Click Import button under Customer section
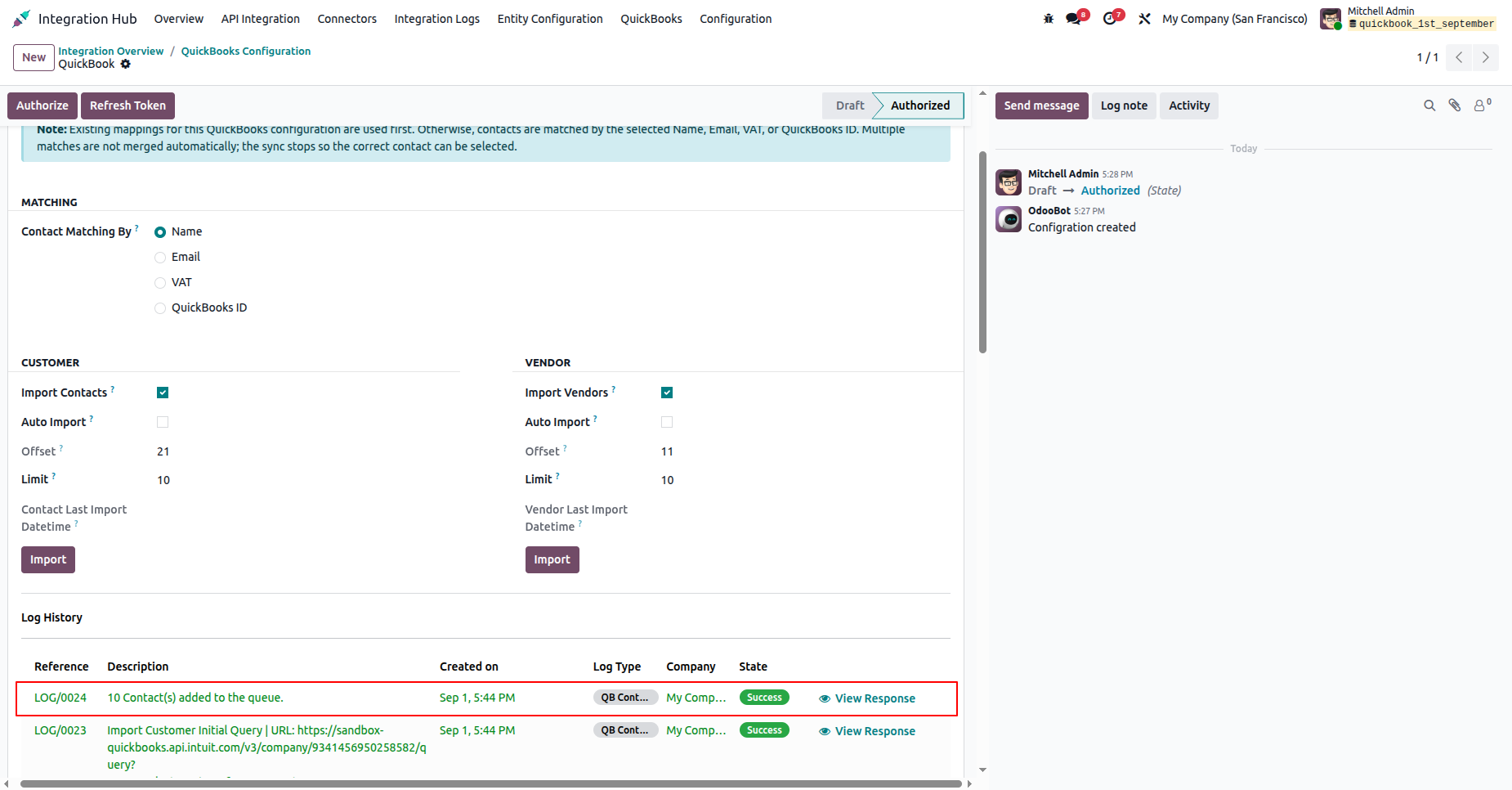 click(x=48, y=559)
